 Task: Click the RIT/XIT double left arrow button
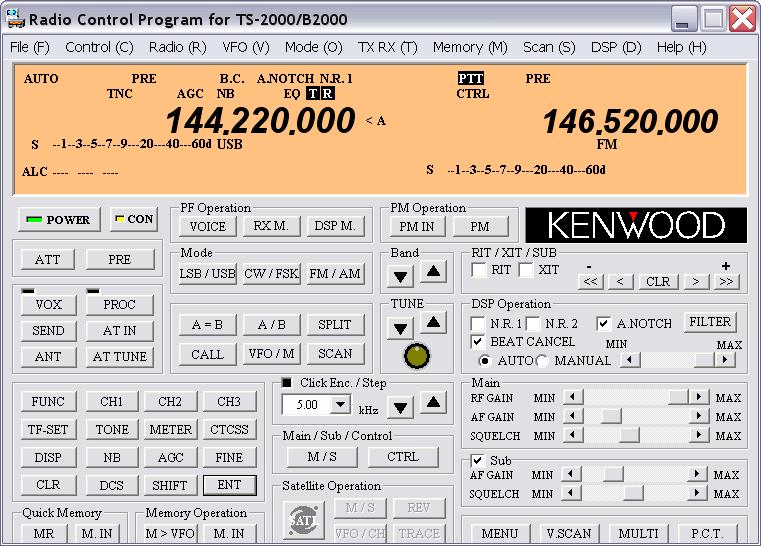click(591, 281)
